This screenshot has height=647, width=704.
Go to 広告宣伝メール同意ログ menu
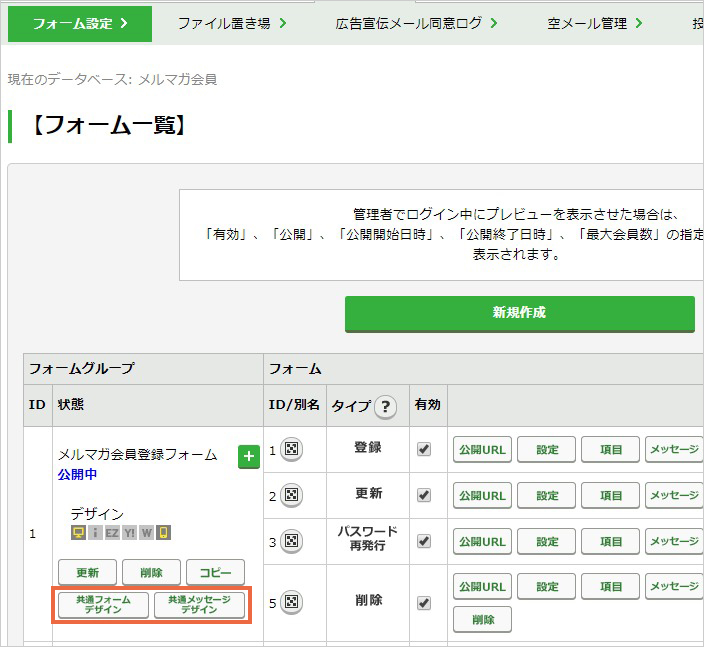[416, 23]
